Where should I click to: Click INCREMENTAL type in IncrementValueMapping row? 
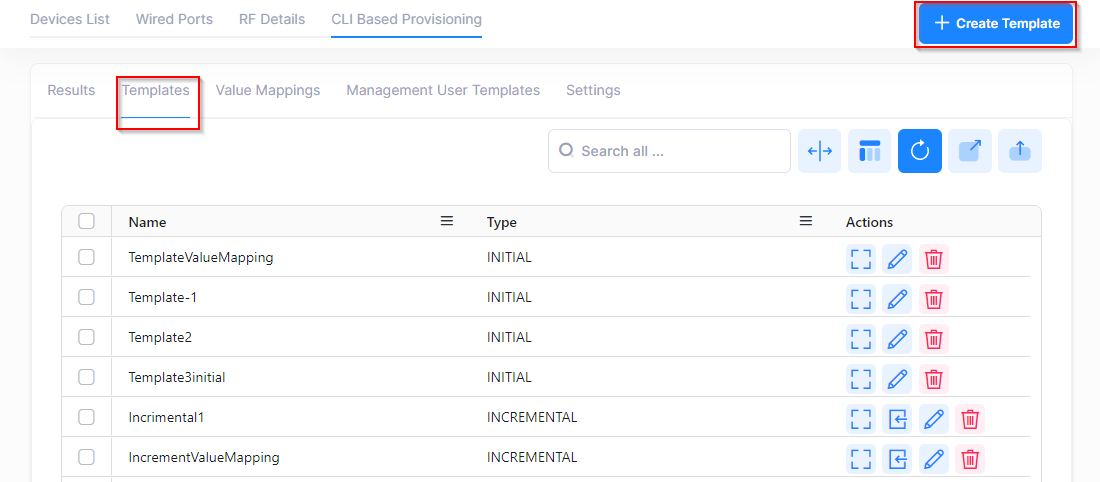tap(532, 457)
